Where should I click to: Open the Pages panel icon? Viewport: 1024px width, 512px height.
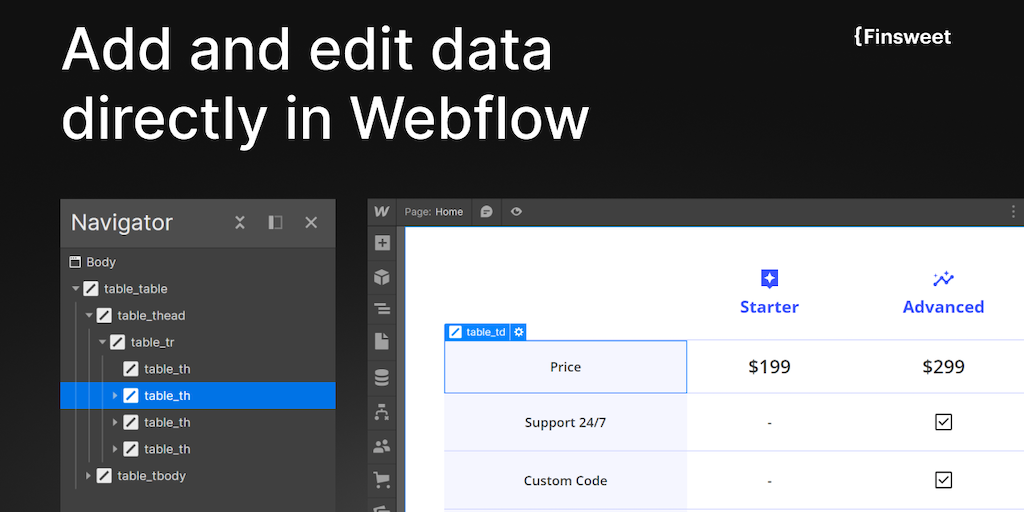coord(382,342)
